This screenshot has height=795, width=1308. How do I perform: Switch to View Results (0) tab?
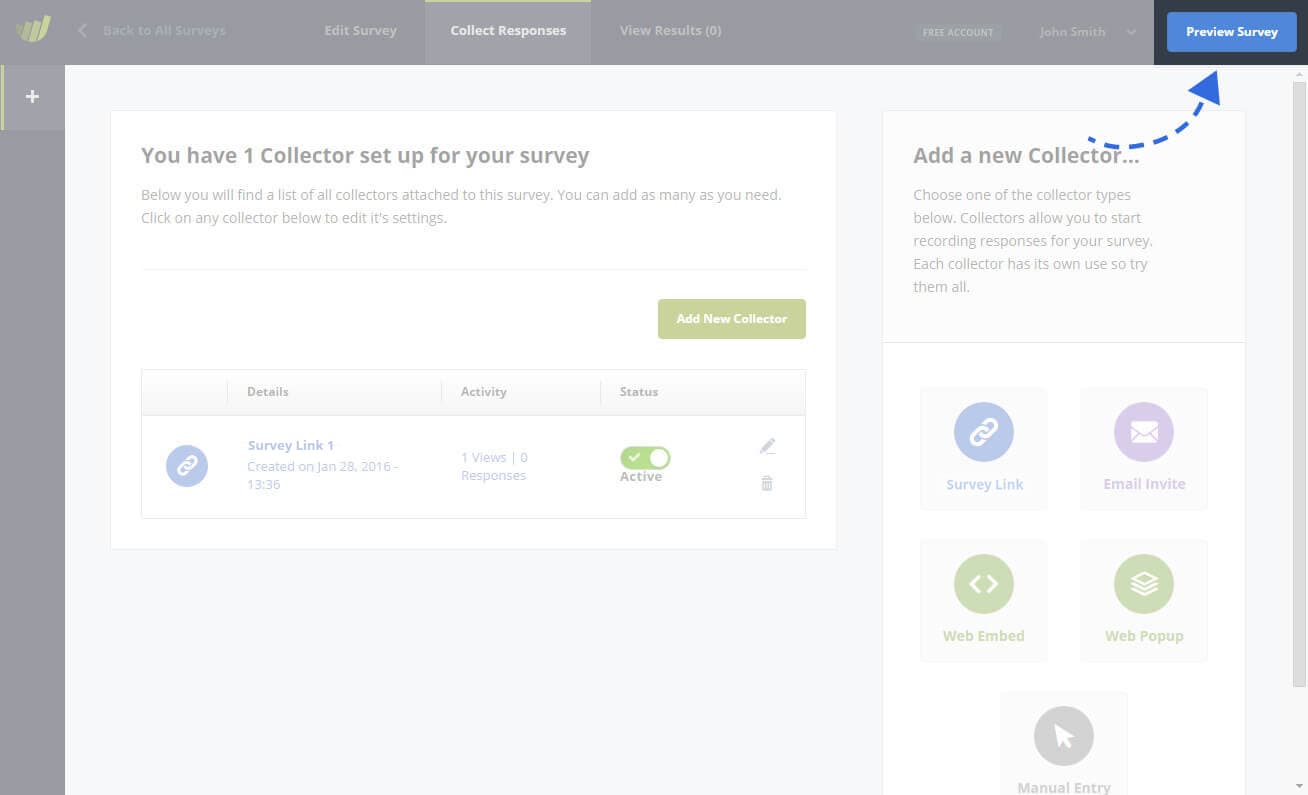tap(670, 31)
